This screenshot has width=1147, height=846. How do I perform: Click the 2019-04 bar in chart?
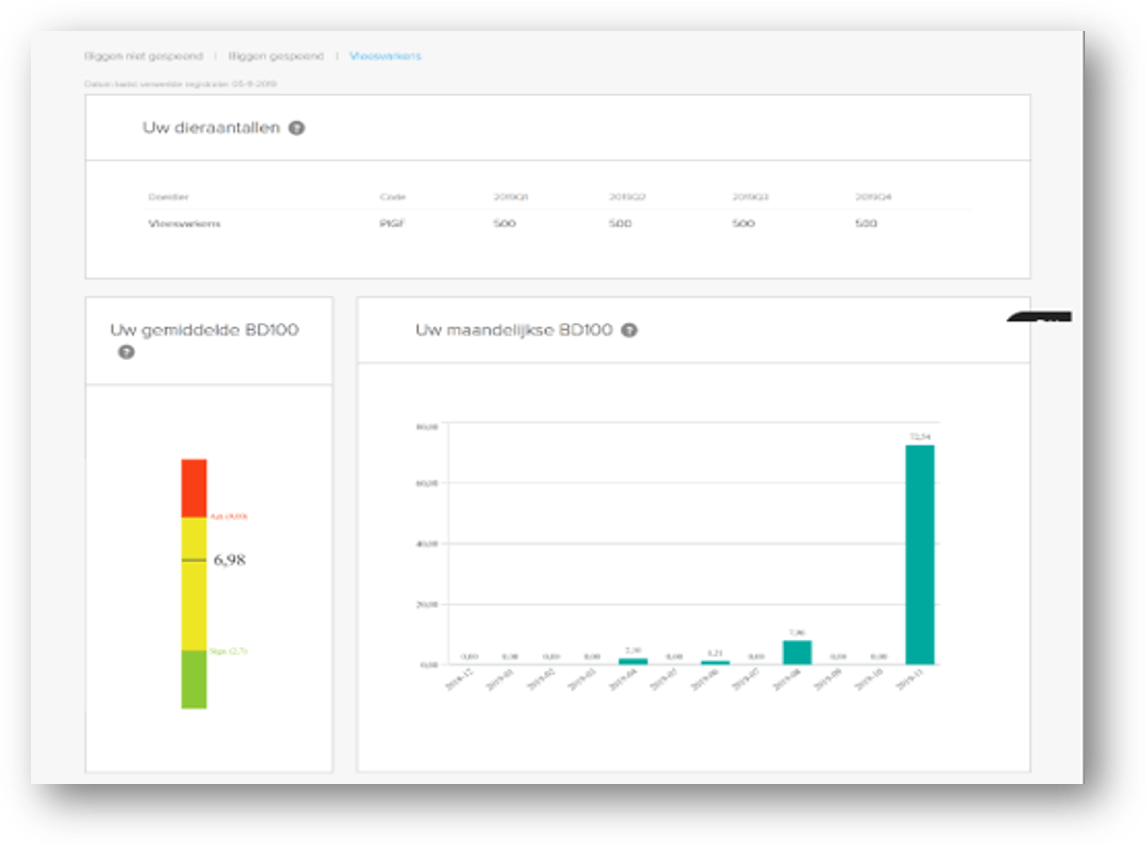pyautogui.click(x=633, y=661)
